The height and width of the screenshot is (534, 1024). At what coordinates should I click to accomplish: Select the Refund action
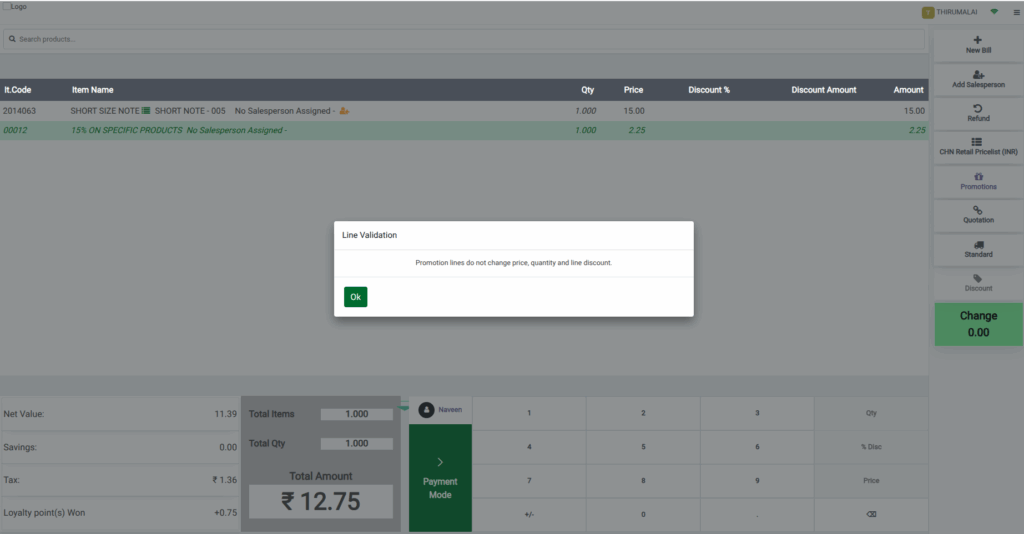point(978,113)
